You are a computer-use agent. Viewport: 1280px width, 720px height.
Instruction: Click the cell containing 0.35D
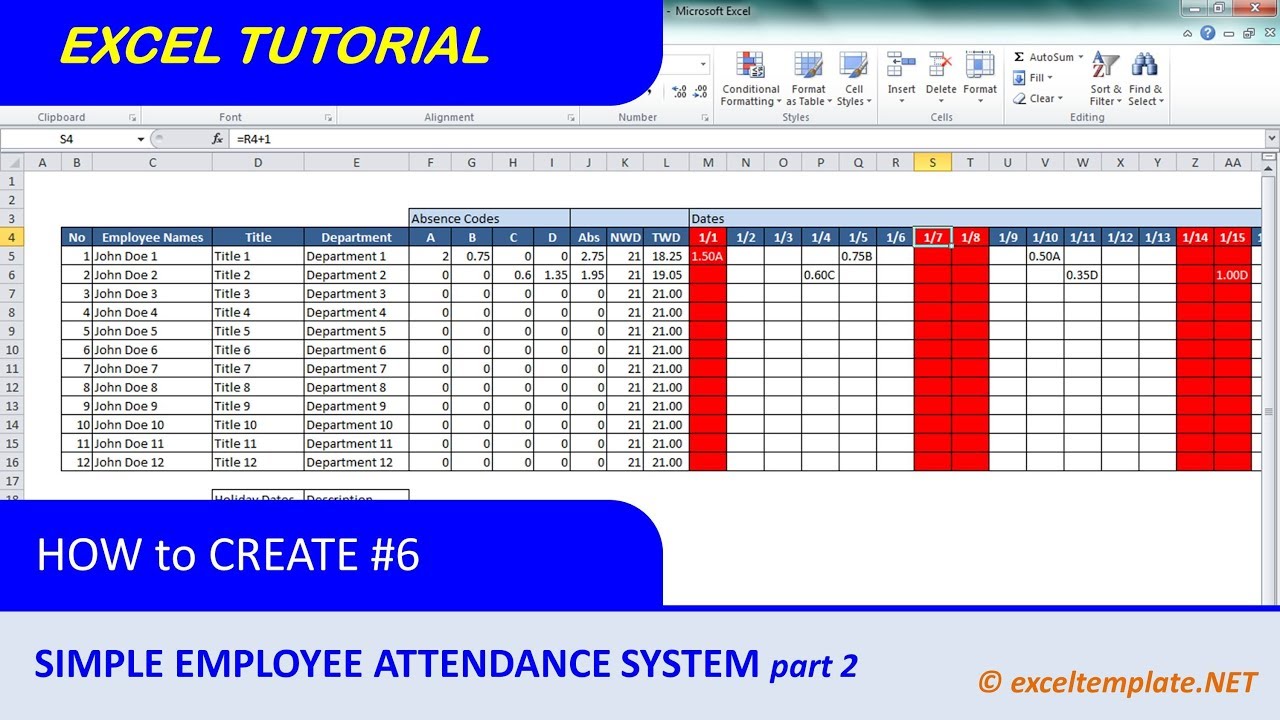1083,275
